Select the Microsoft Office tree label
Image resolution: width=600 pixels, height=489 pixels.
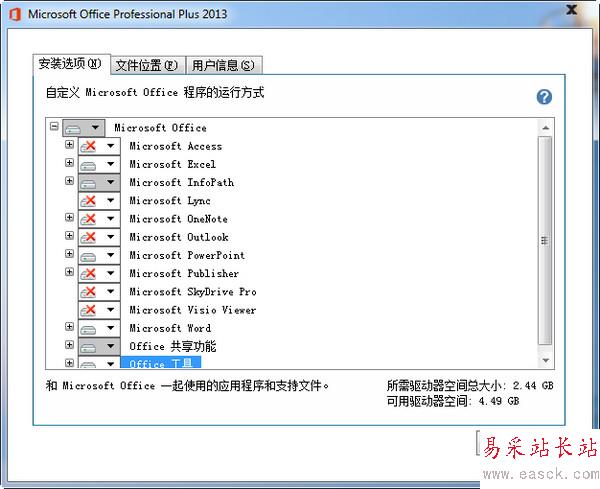click(160, 128)
